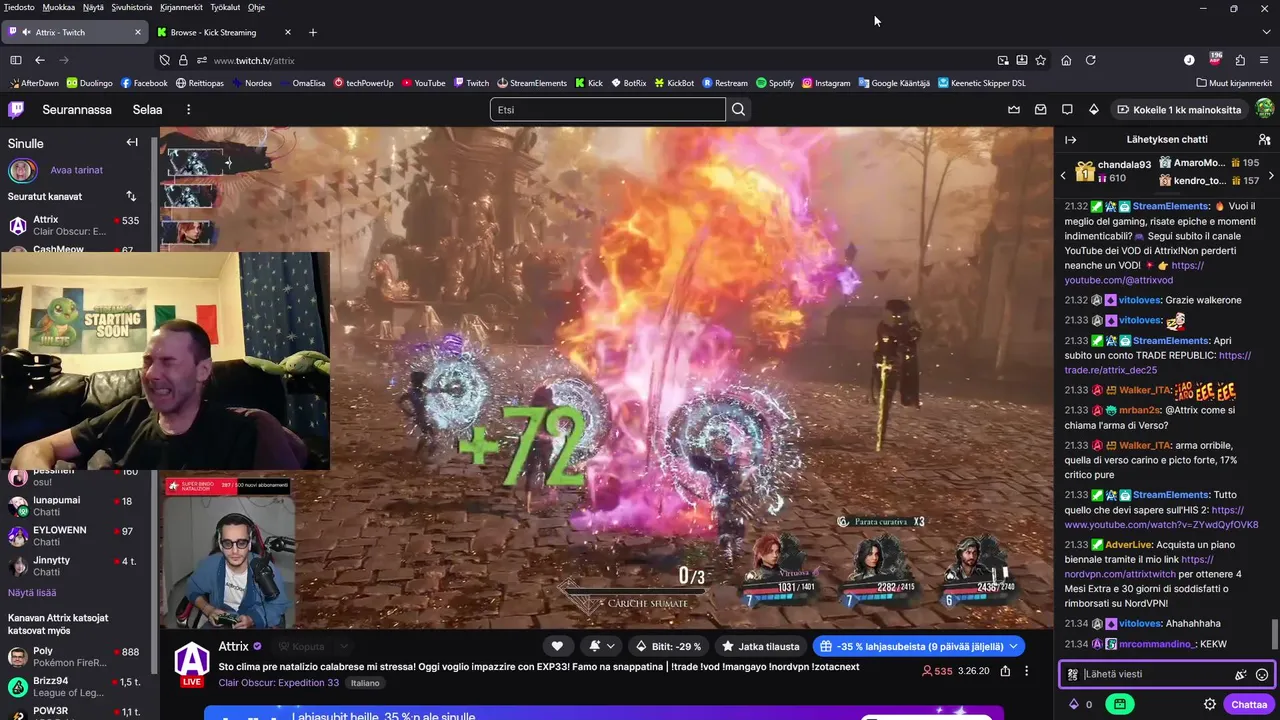Click the search magnifier button

(738, 109)
